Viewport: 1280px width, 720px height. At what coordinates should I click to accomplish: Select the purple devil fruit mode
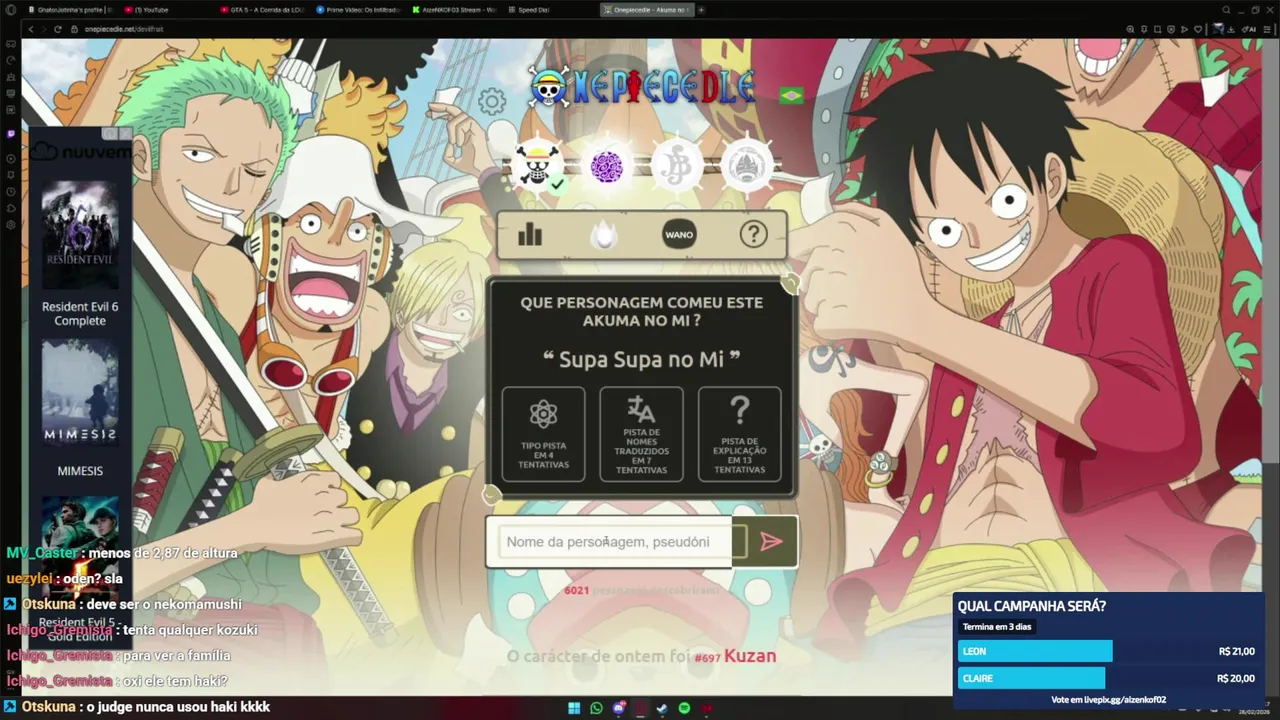point(606,166)
